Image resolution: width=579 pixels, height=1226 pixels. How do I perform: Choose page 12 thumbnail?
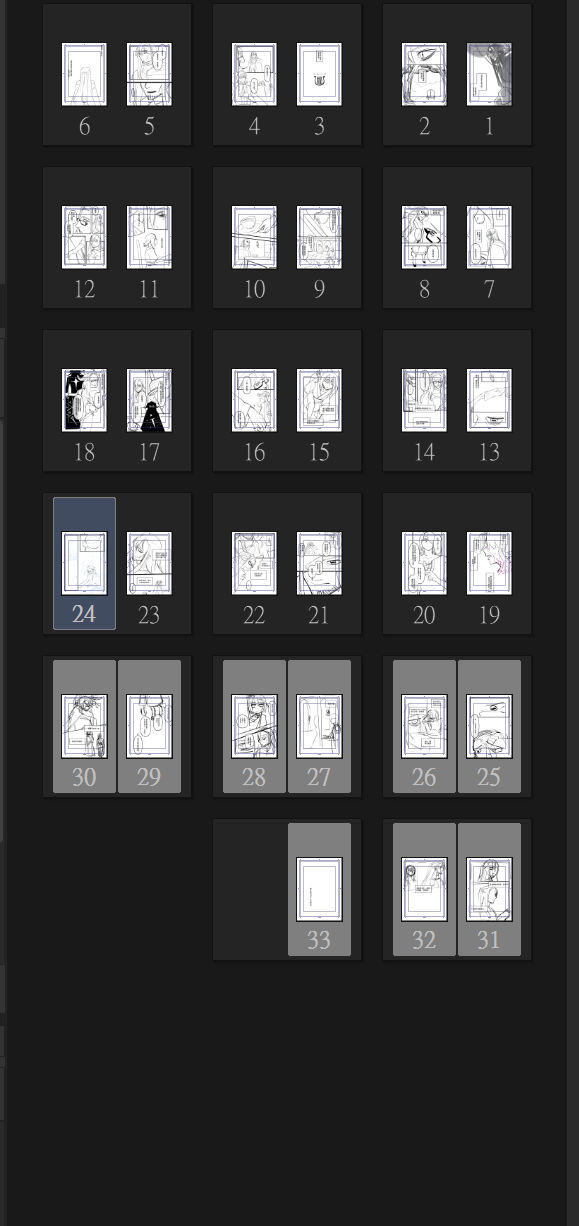84,237
